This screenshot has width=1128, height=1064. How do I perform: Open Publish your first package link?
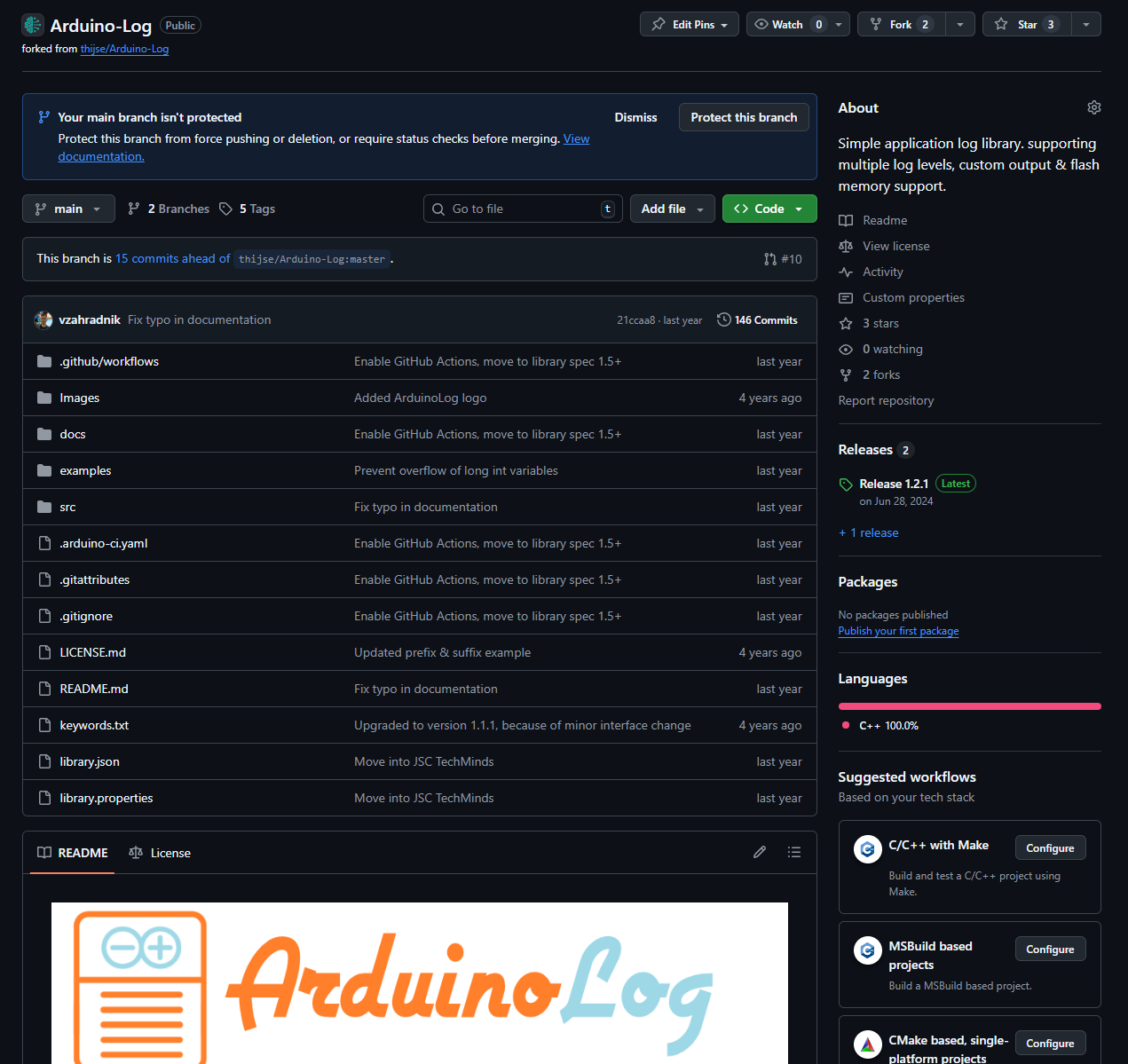tap(898, 631)
